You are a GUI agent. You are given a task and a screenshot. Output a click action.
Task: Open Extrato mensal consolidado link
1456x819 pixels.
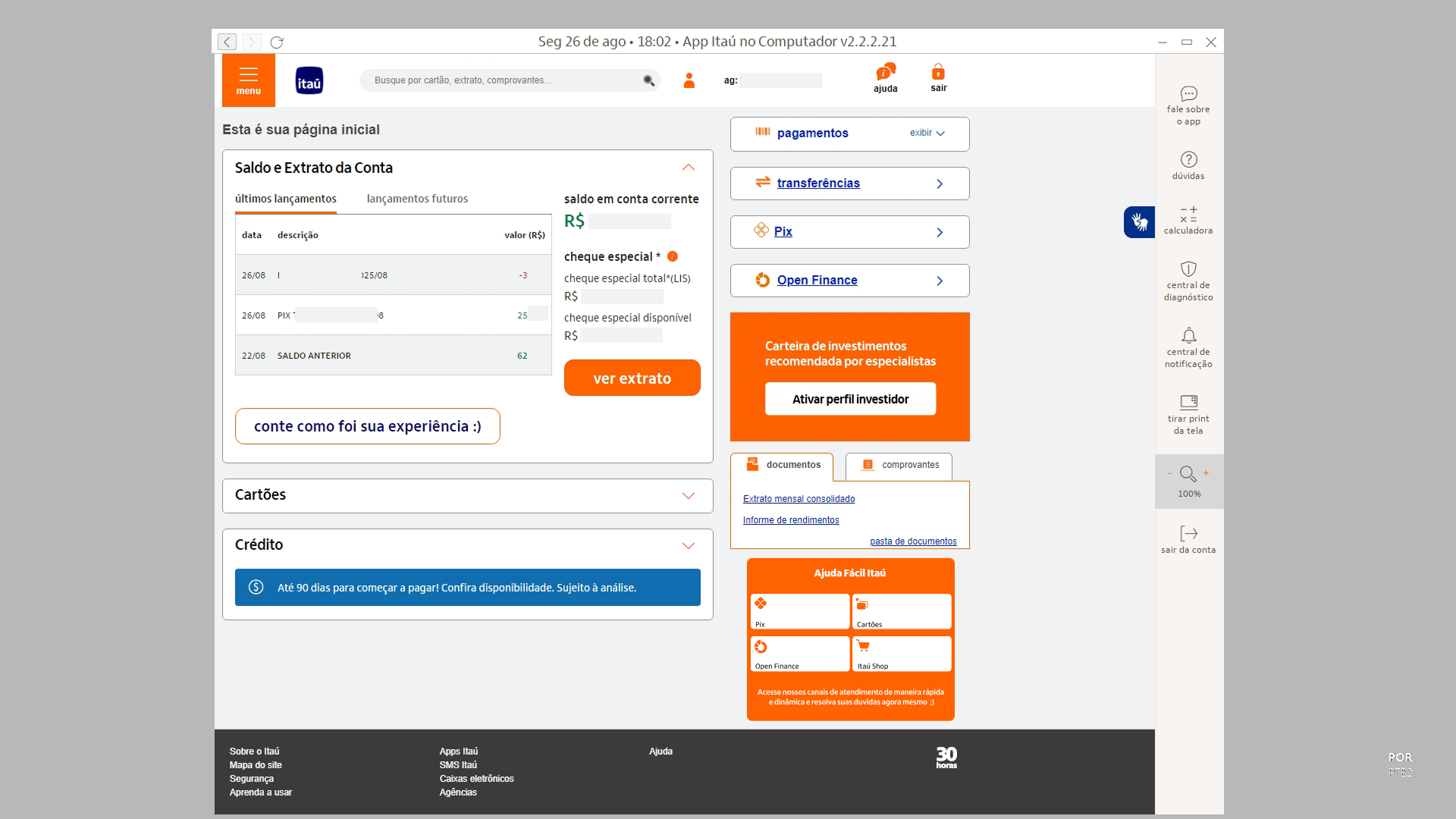pyautogui.click(x=799, y=499)
